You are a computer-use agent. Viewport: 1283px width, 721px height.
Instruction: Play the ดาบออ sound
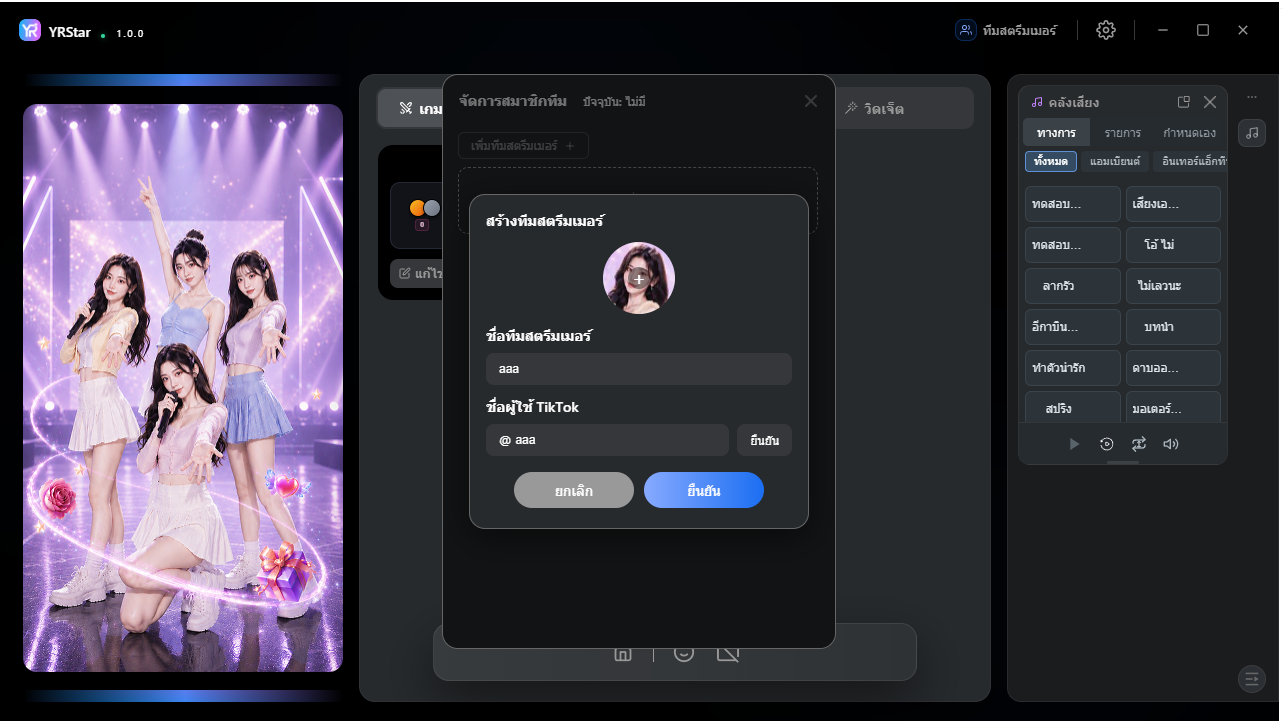point(1173,368)
